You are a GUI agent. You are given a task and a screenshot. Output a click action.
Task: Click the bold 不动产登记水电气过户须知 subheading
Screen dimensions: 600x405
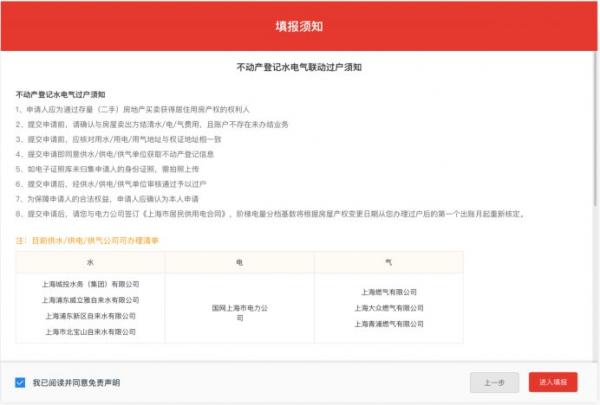coord(60,95)
